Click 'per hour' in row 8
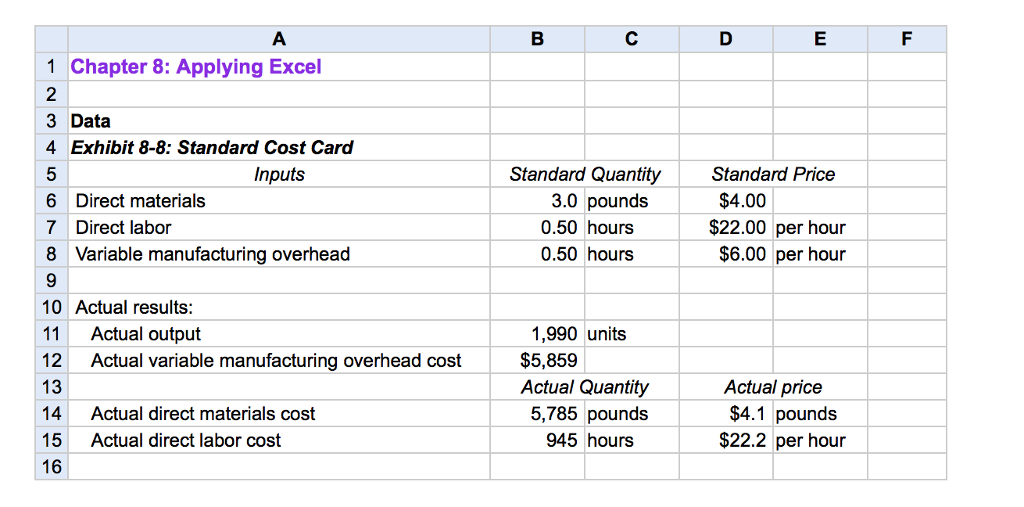1024x507 pixels. 820,254
